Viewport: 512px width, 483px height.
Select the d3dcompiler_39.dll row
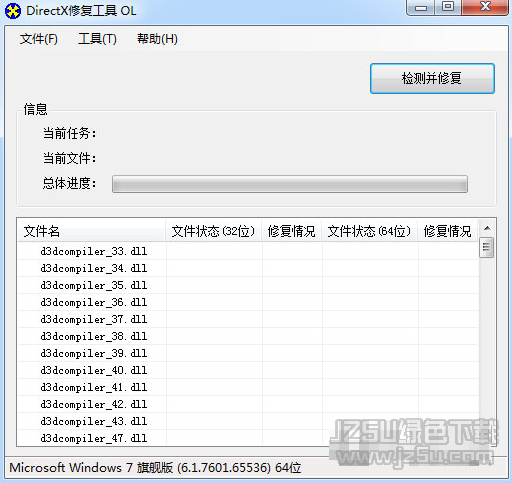[248, 353]
